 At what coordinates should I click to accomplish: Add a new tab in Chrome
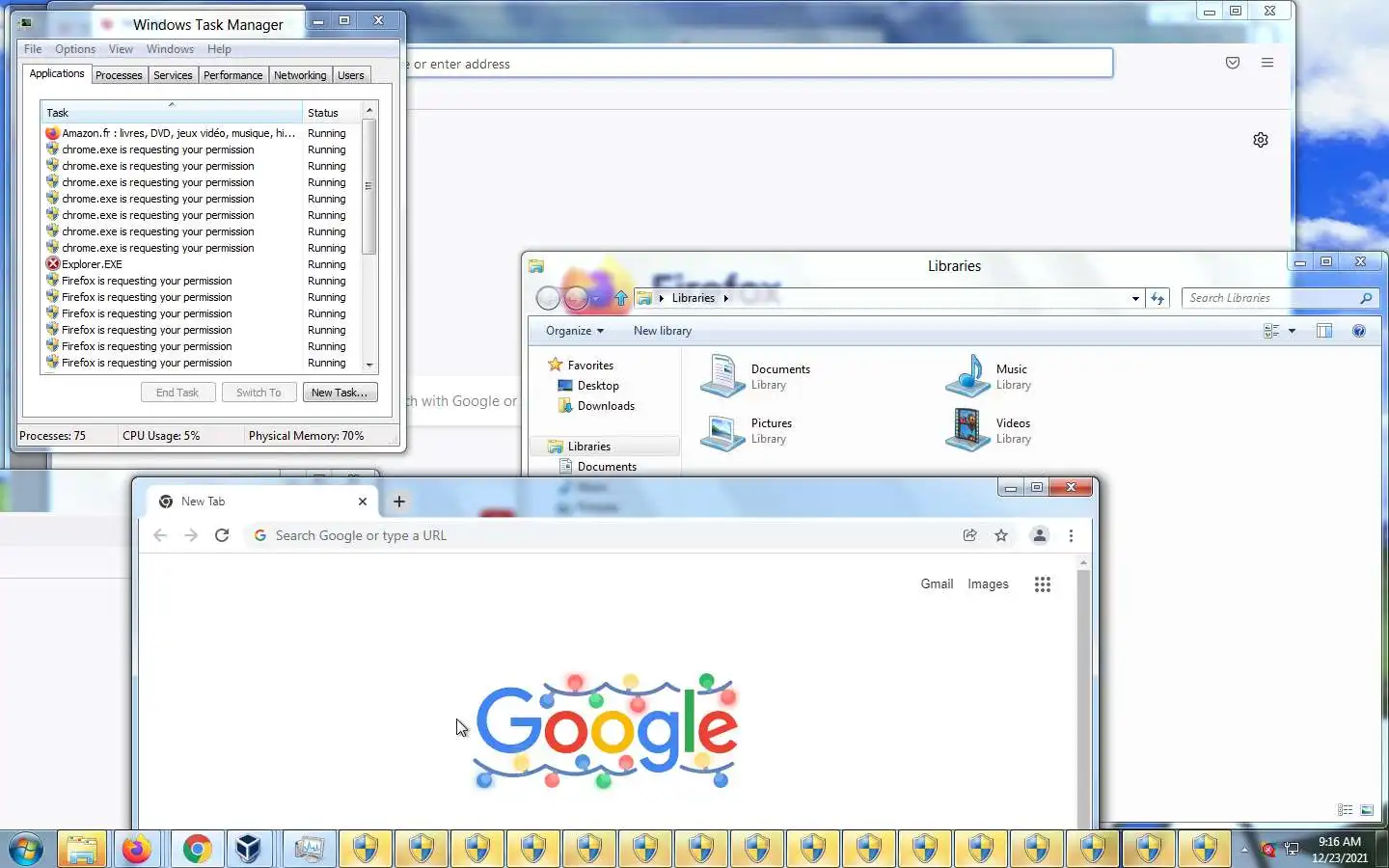coord(399,502)
